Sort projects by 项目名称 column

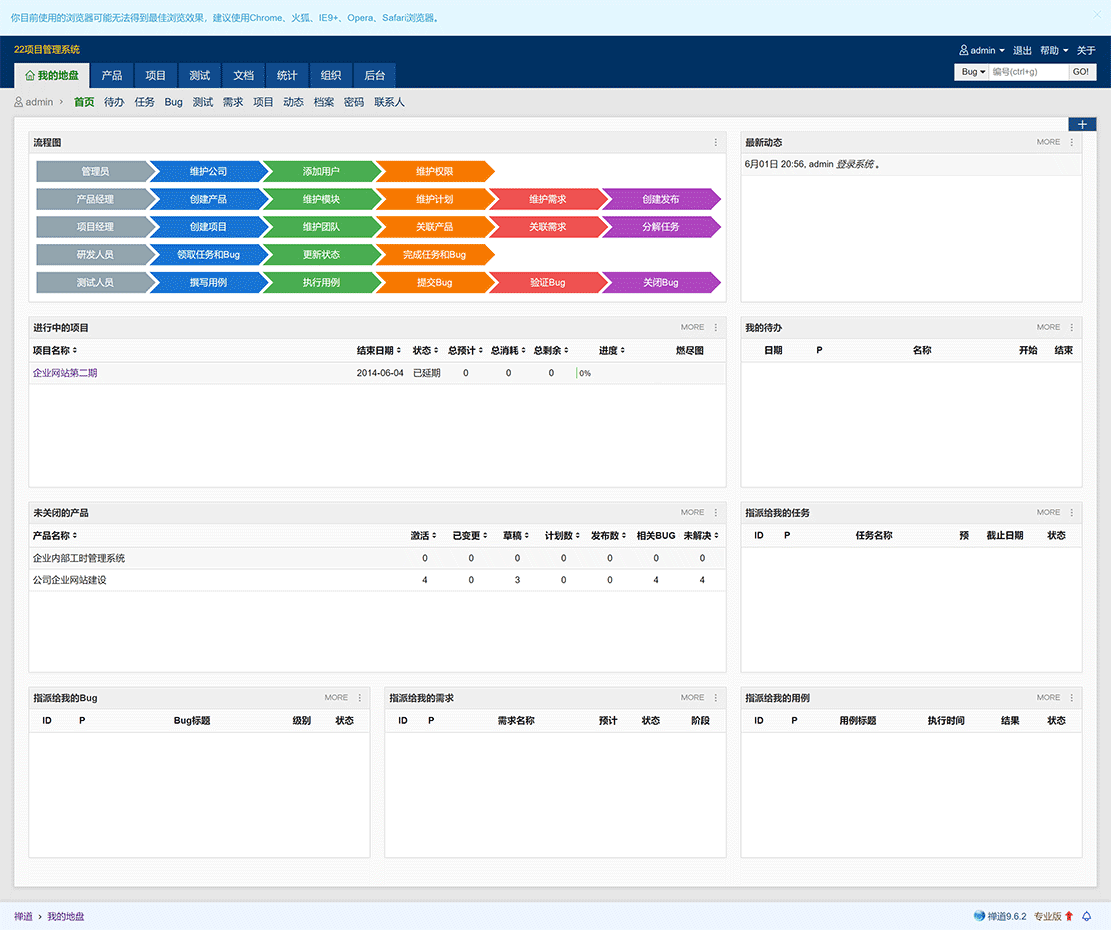[x=55, y=351]
